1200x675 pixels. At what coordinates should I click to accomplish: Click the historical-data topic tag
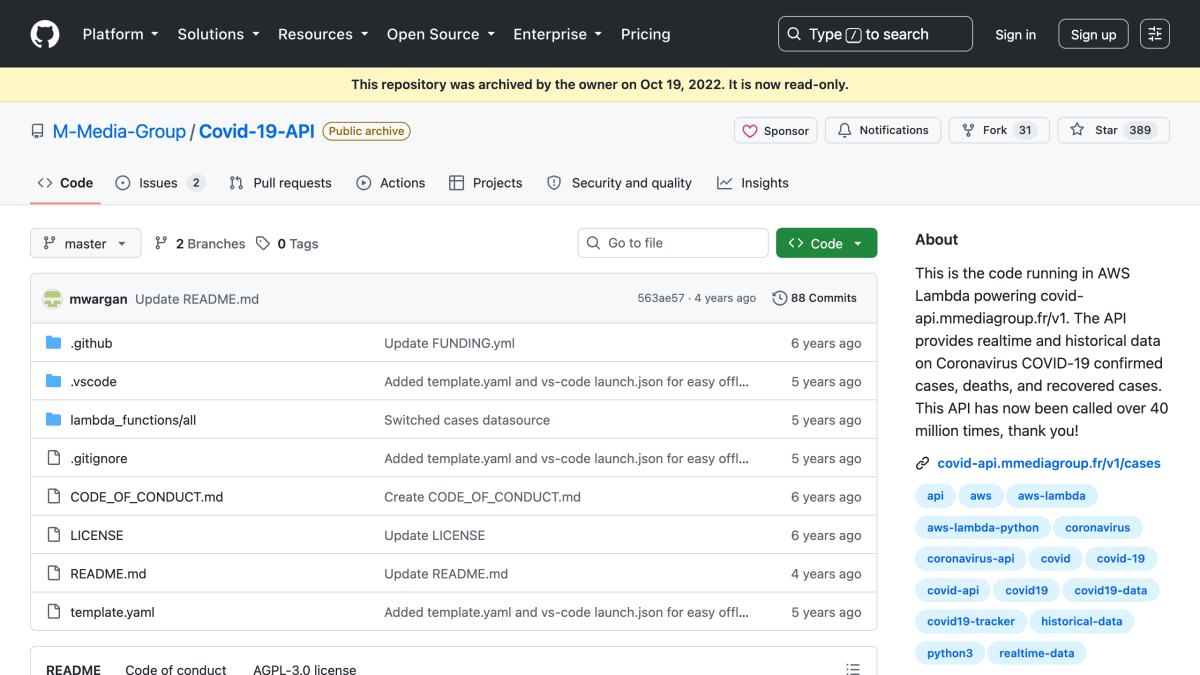[1081, 621]
